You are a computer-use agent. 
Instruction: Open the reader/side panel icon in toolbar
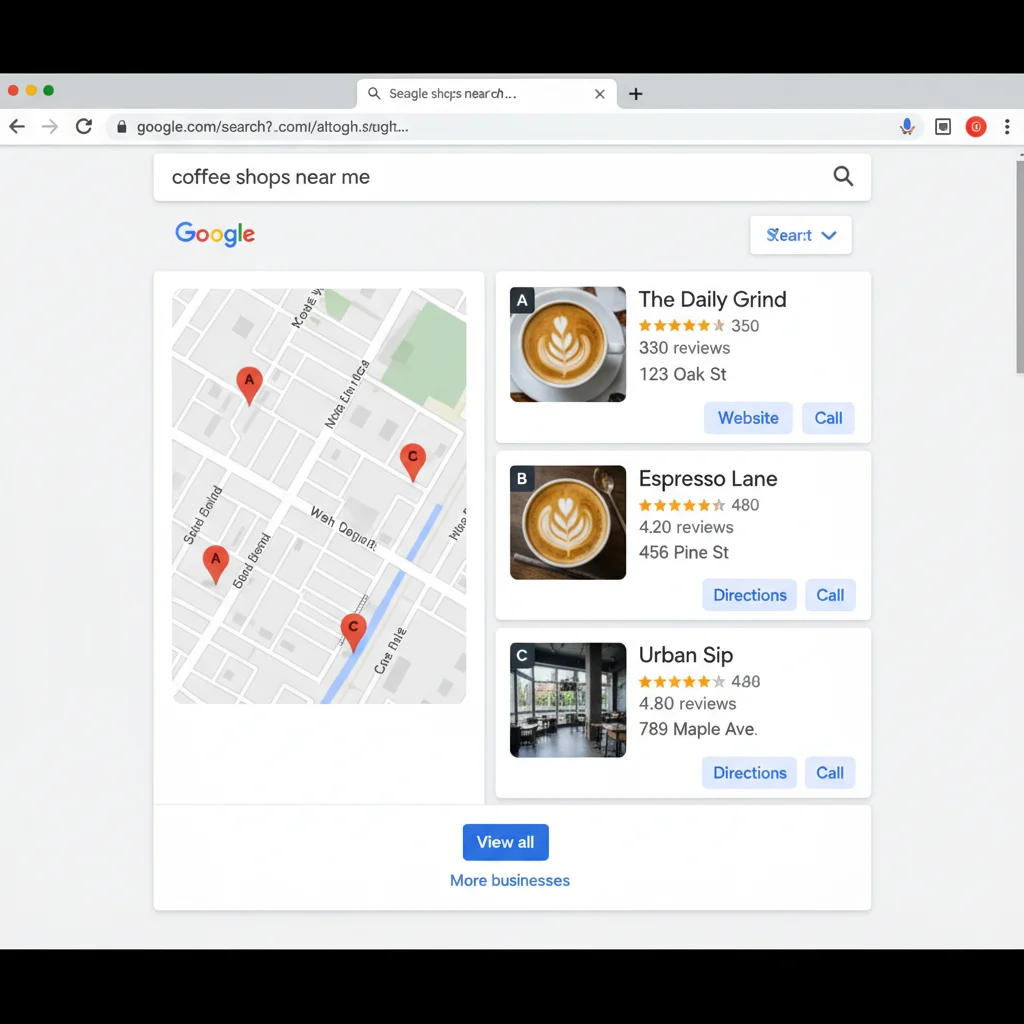point(942,127)
